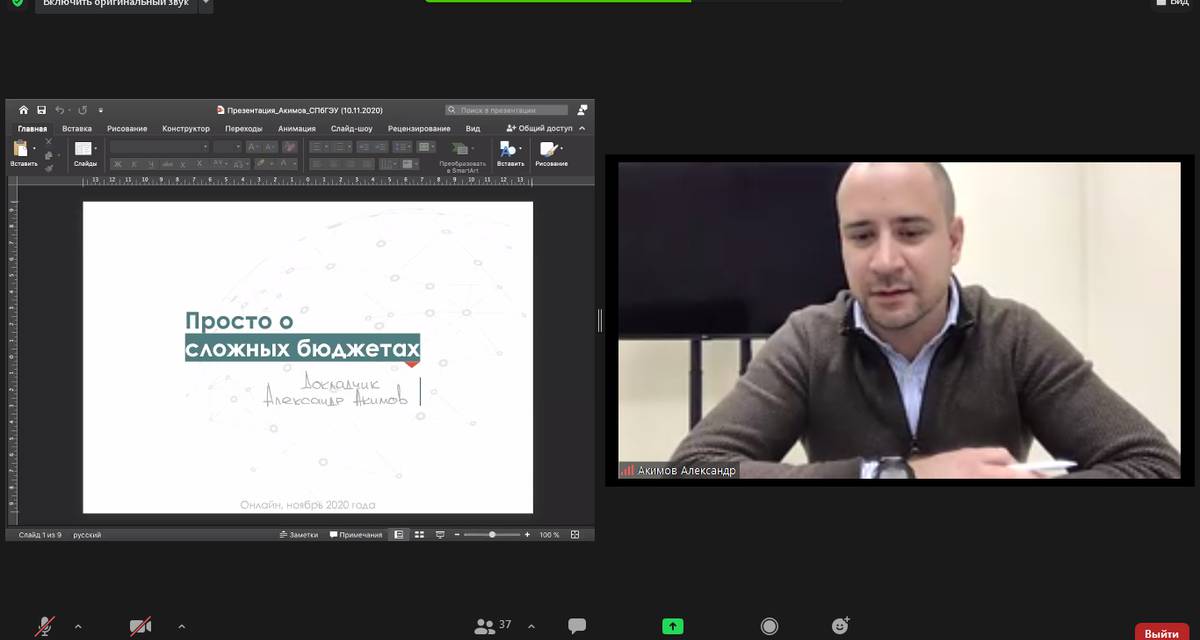Screen dimensions: 1200x640
Task: Open video options arrow beside camera
Action: [181, 627]
